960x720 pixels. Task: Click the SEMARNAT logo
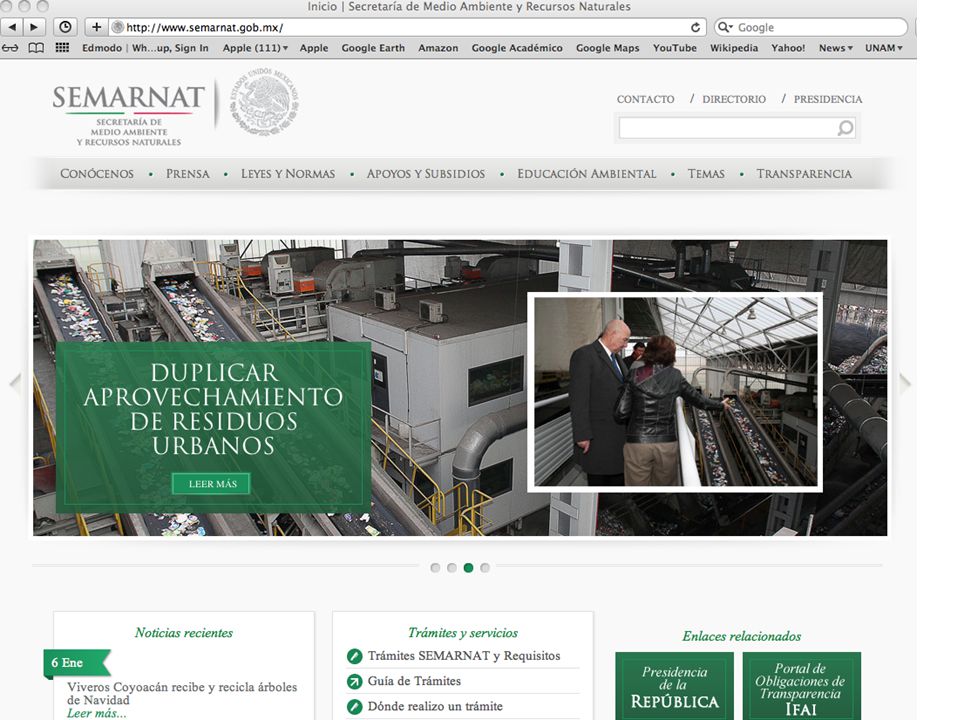pos(129,114)
